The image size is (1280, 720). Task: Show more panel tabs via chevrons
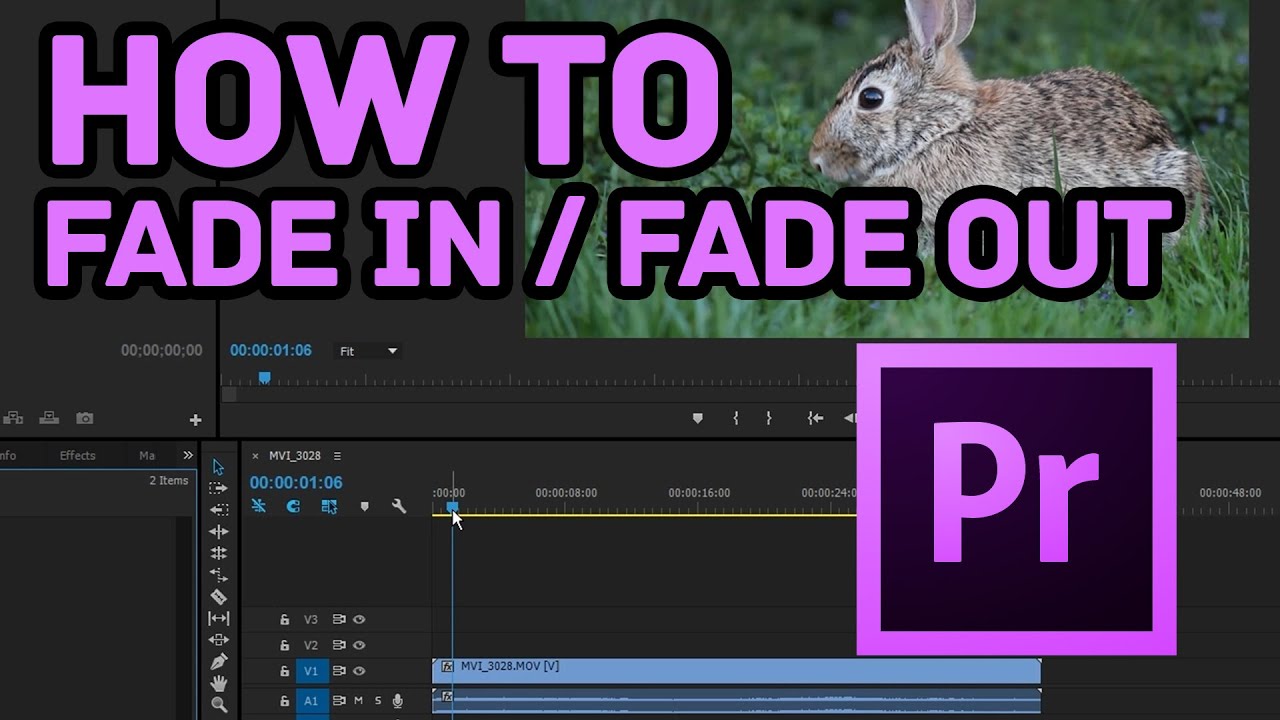pyautogui.click(x=188, y=456)
